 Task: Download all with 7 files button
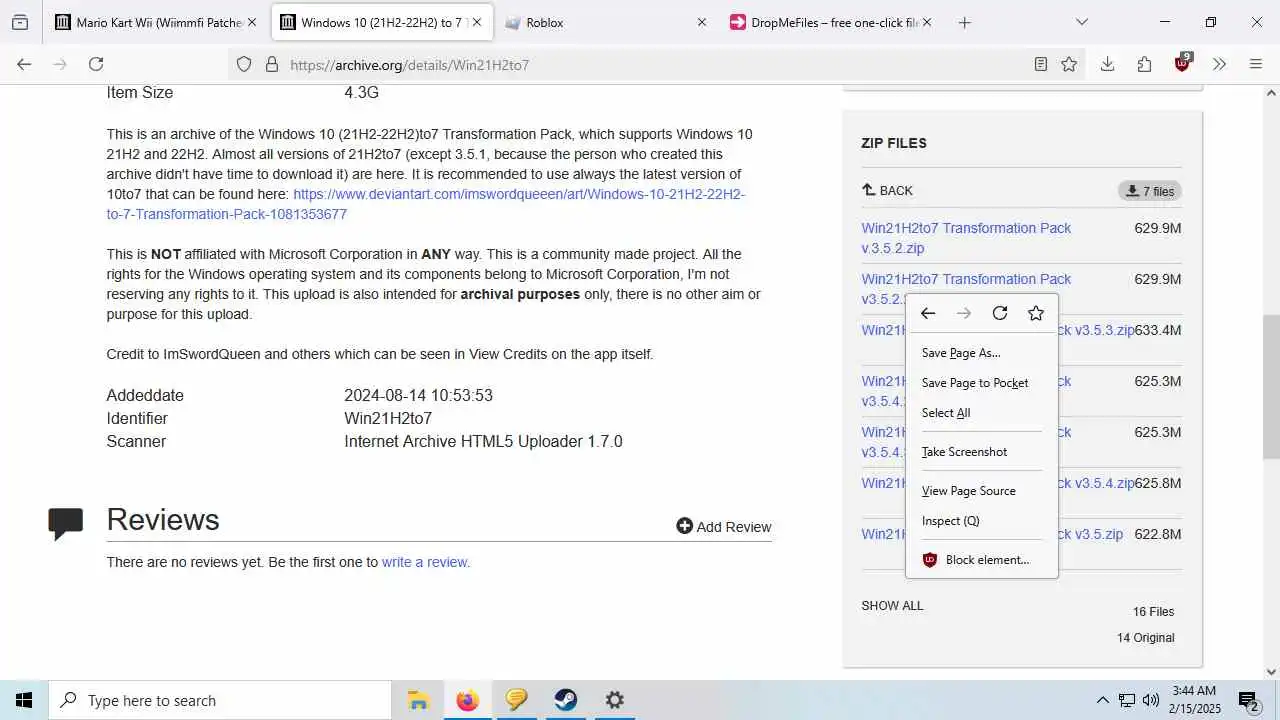click(x=1150, y=191)
